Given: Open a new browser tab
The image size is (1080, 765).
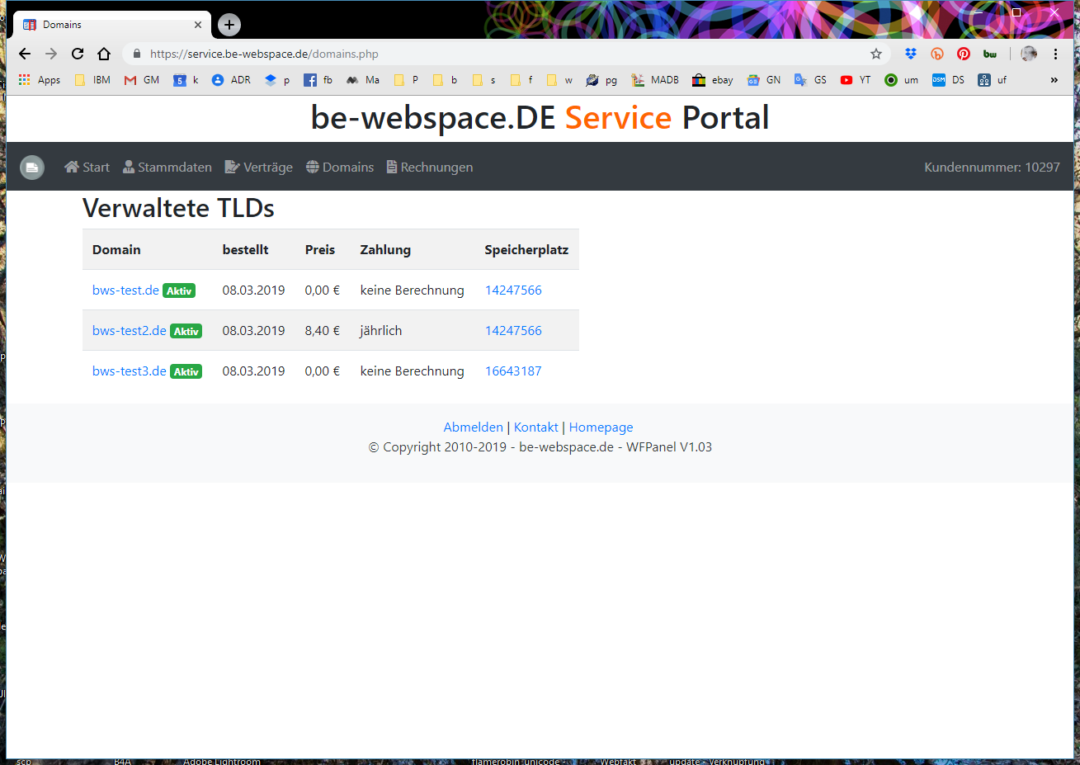Looking at the screenshot, I should [x=228, y=24].
